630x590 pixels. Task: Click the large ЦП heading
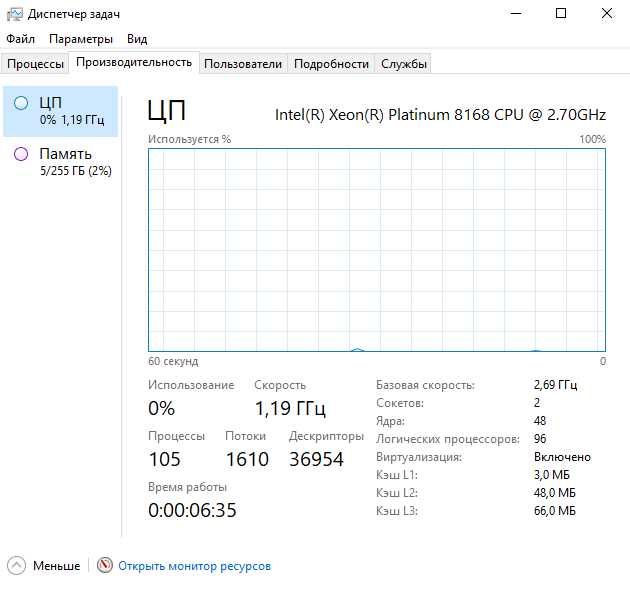(x=166, y=111)
